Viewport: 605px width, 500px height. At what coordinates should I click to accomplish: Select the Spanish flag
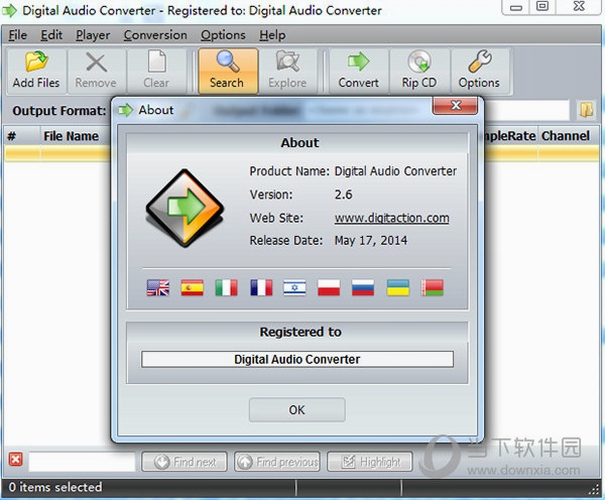[192, 288]
